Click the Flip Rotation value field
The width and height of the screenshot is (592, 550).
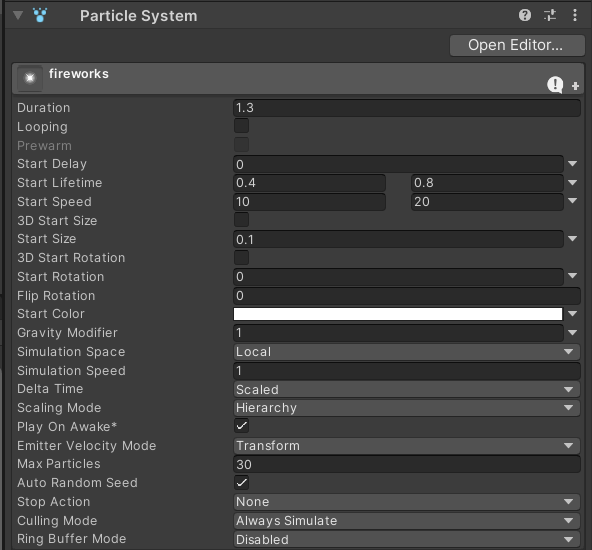(x=407, y=296)
